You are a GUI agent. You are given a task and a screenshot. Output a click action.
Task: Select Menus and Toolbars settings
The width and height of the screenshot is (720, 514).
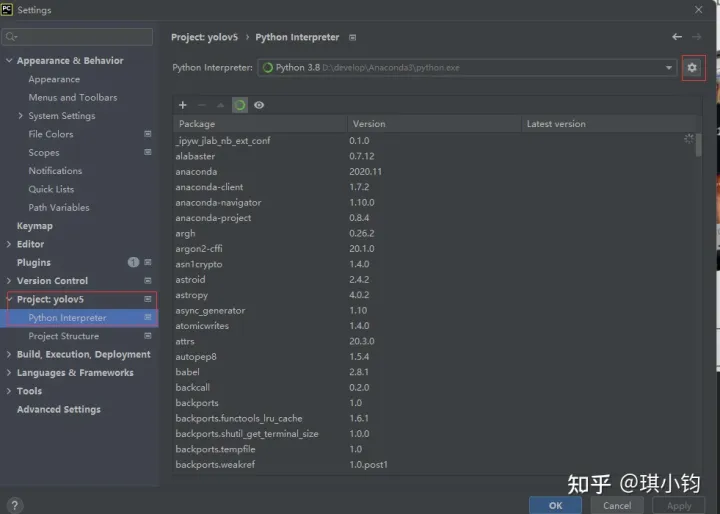coord(73,97)
